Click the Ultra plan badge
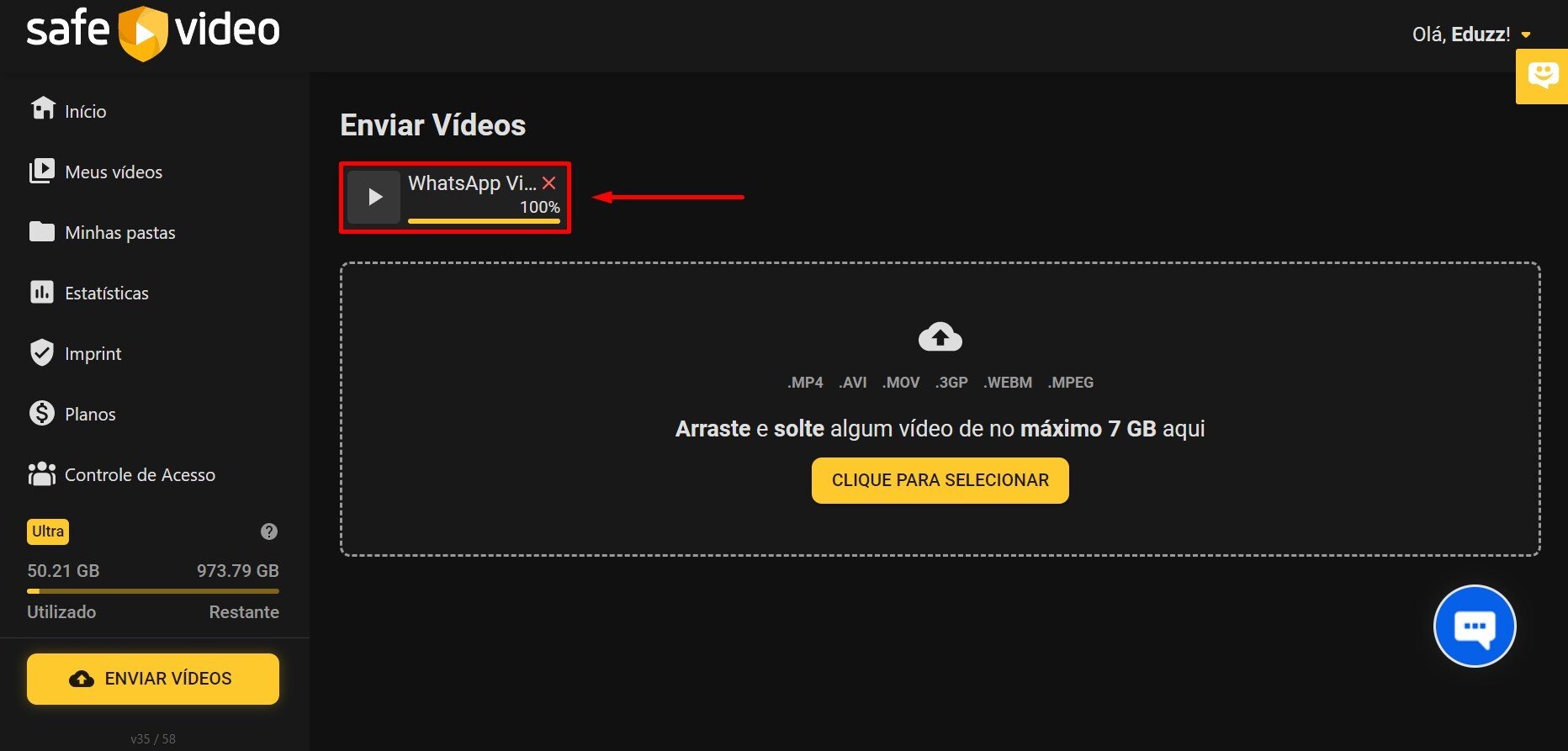This screenshot has width=1568, height=751. tap(48, 532)
